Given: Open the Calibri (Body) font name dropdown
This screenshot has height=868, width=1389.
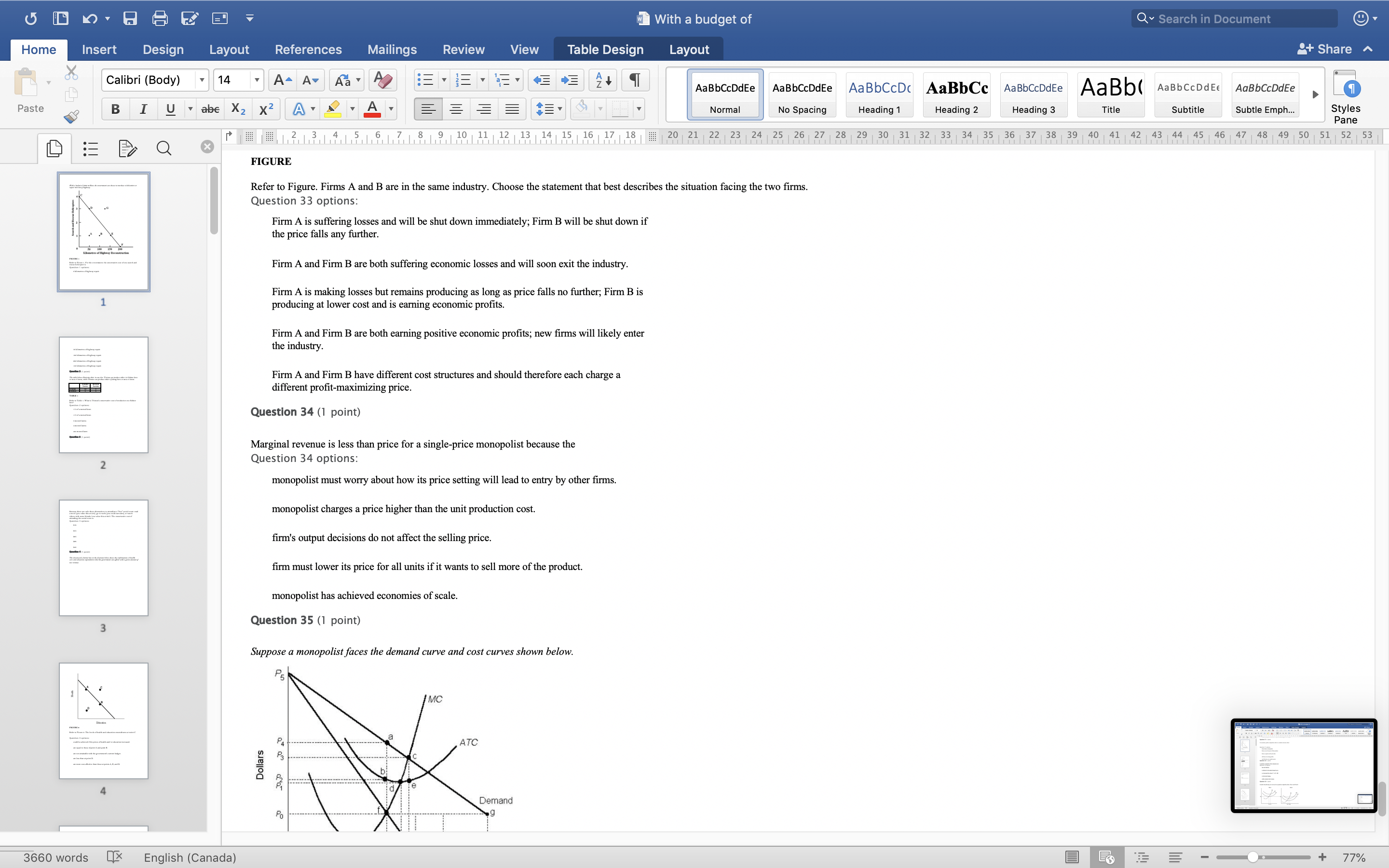Looking at the screenshot, I should 202,80.
